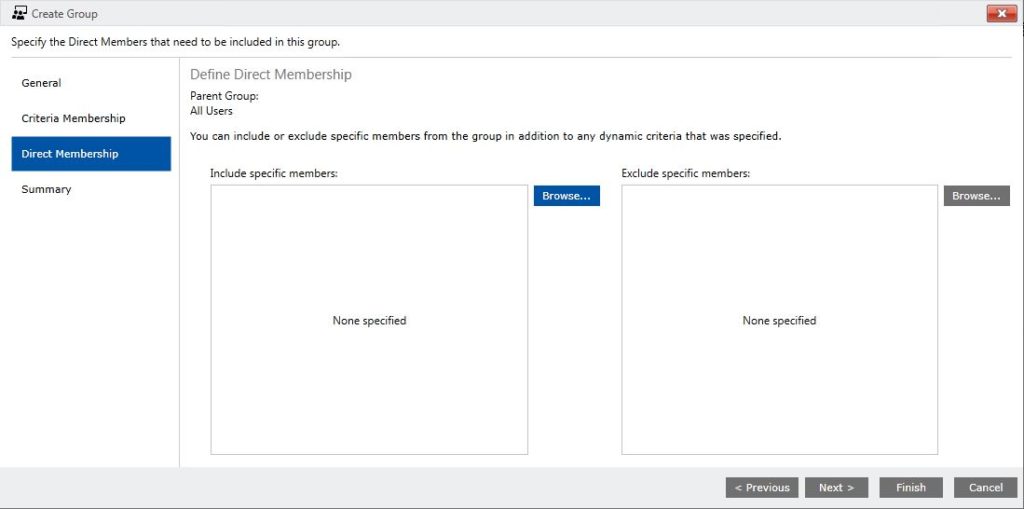Click None specified in the exclude list
This screenshot has width=1024, height=509.
point(779,321)
